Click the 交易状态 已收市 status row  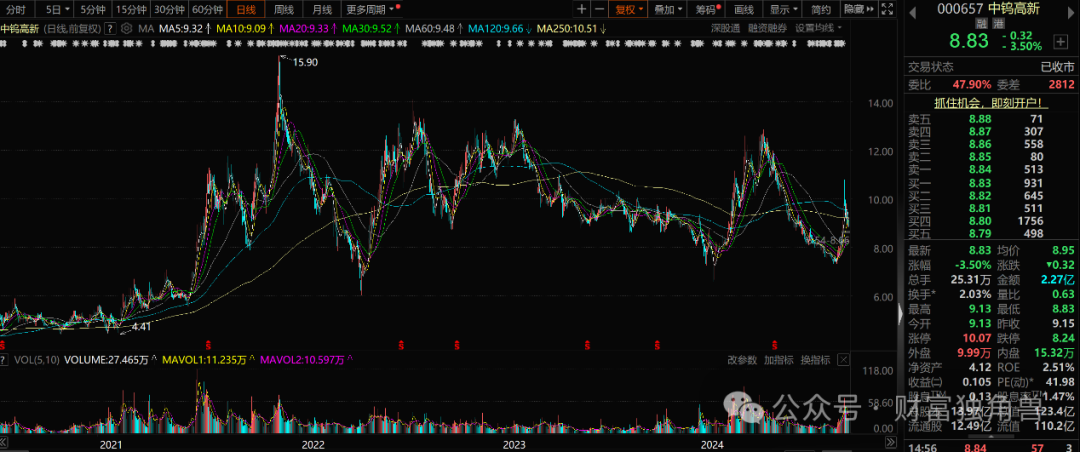pos(990,67)
